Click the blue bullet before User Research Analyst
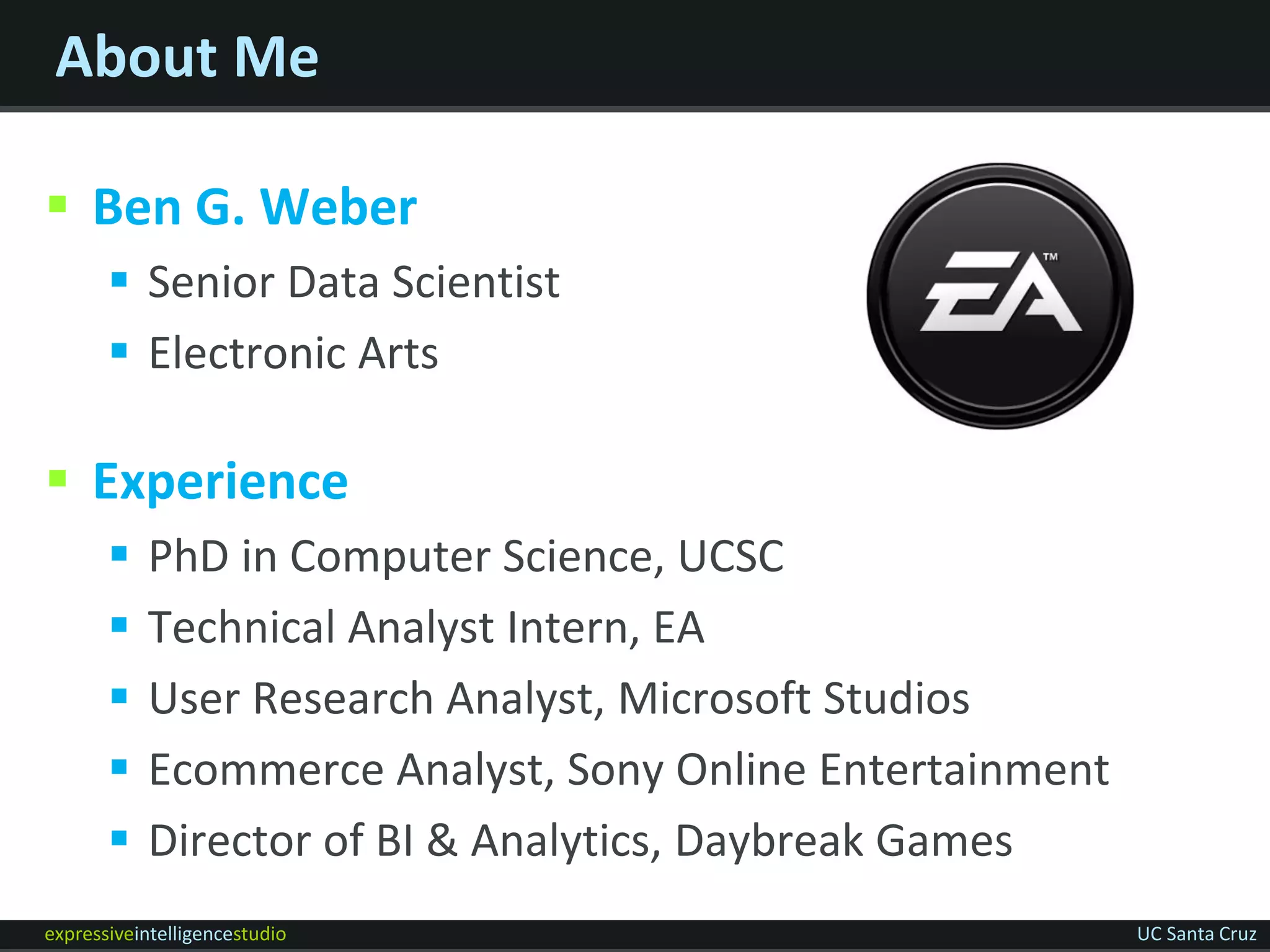 [x=119, y=696]
